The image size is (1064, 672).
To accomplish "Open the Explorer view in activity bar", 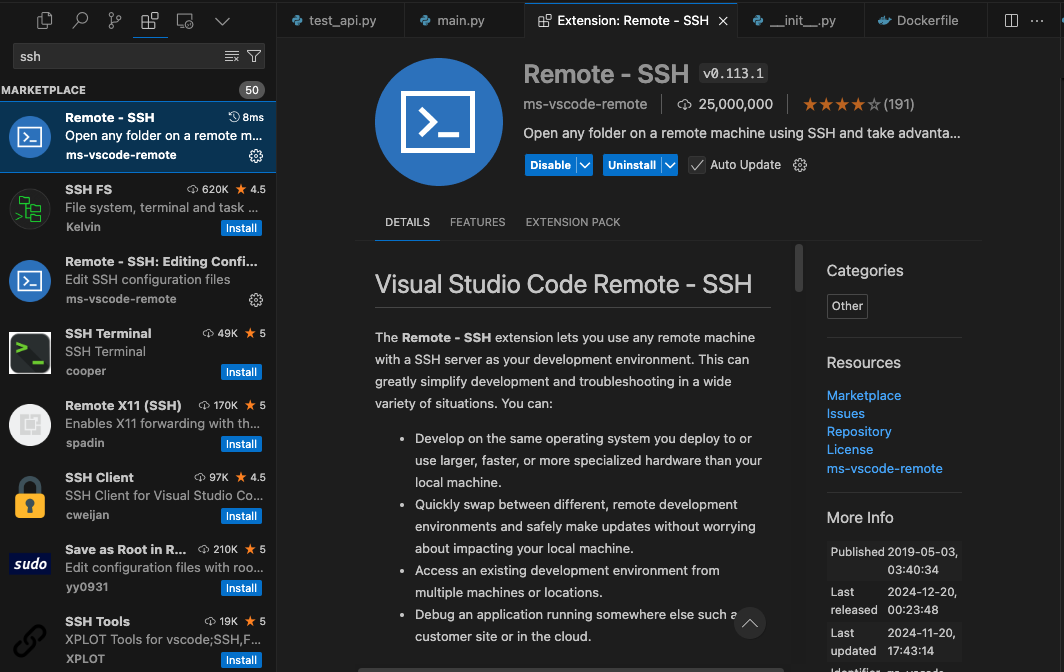I will [x=45, y=21].
